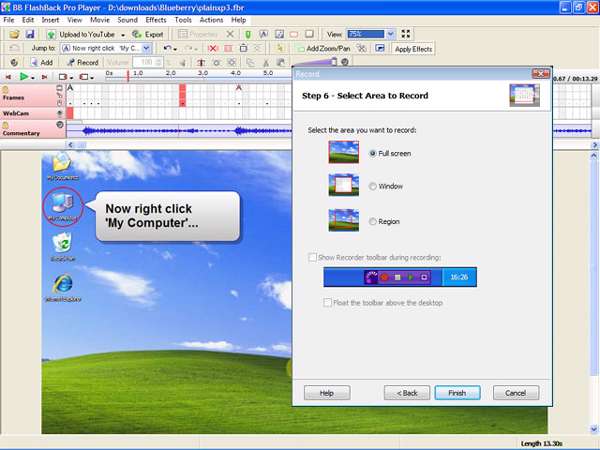The width and height of the screenshot is (600, 450).
Task: Open the Edit menu
Action: coord(28,20)
